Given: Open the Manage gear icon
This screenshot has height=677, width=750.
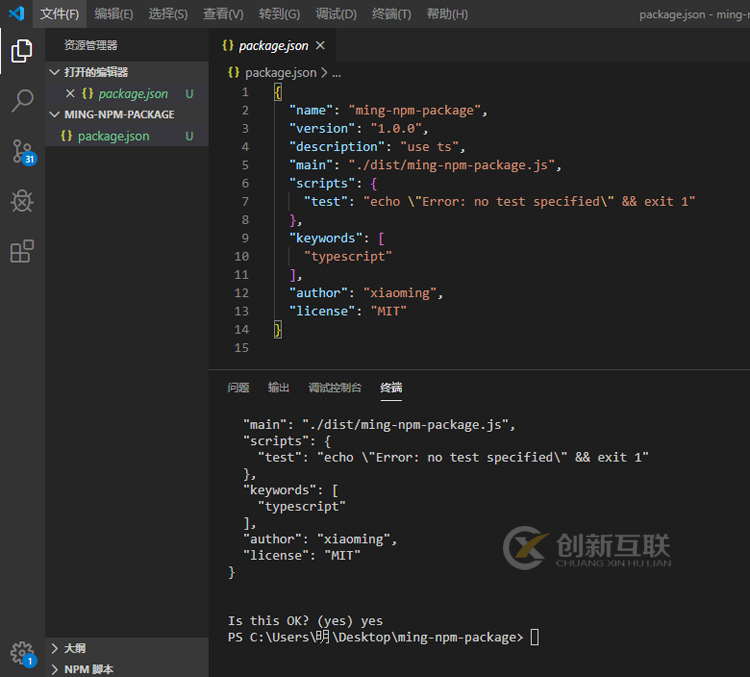Looking at the screenshot, I should [x=22, y=653].
